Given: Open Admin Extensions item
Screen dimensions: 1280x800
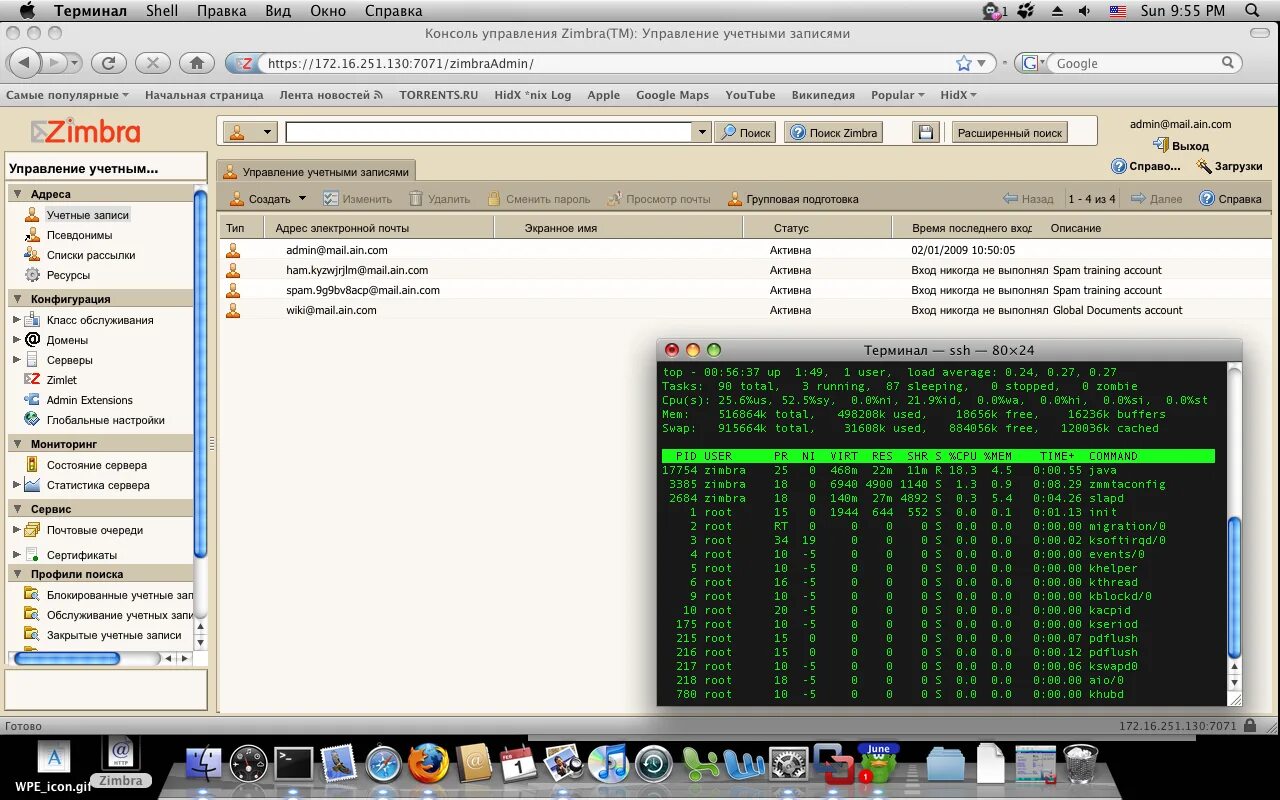Looking at the screenshot, I should coord(90,400).
